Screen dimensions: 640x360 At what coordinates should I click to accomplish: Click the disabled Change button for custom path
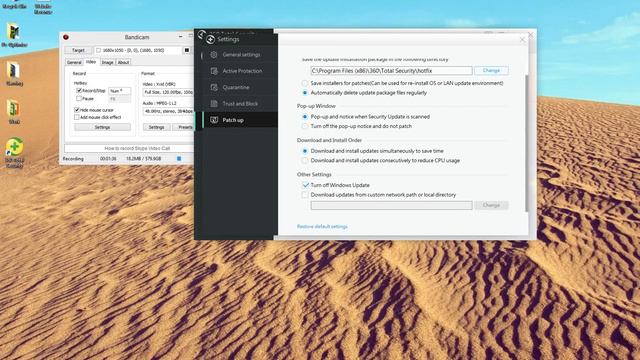491,205
